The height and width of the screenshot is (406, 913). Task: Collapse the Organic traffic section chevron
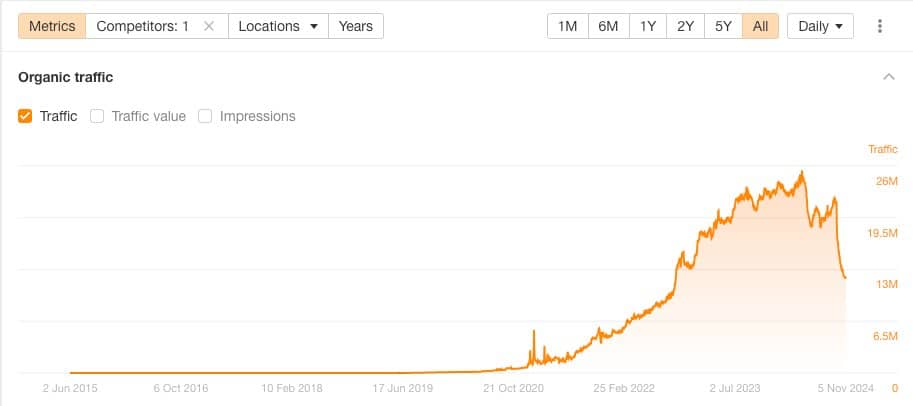(x=889, y=77)
